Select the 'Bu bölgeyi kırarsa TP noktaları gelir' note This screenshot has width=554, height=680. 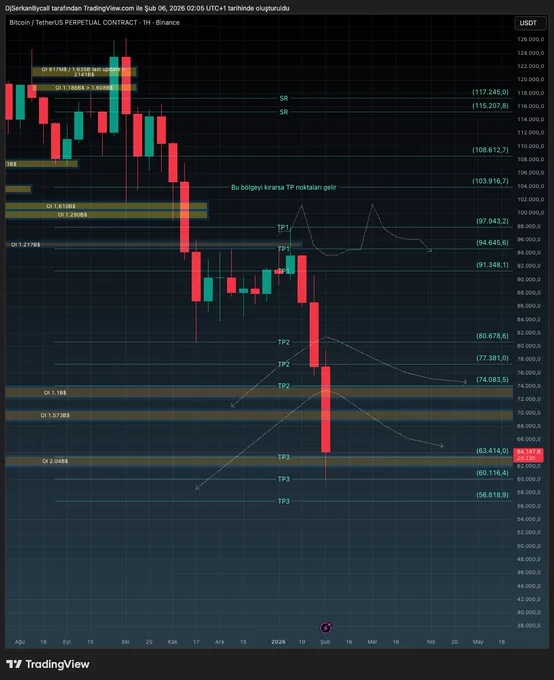283,187
